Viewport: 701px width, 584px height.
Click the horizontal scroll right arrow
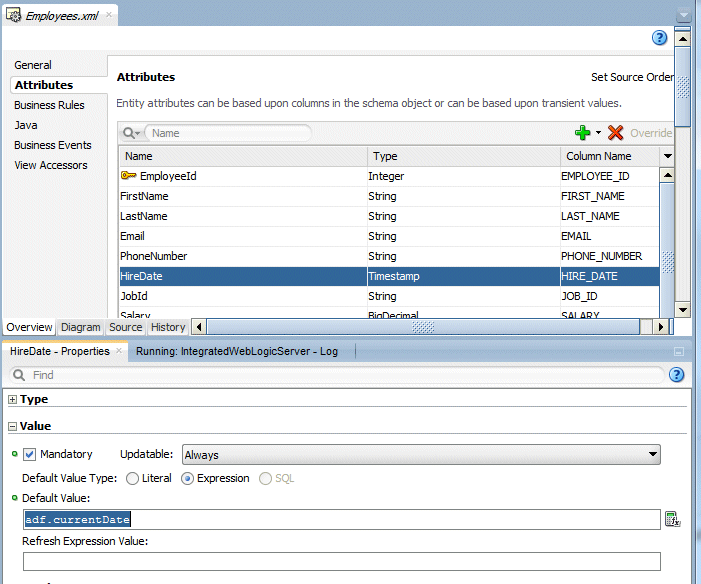point(661,327)
